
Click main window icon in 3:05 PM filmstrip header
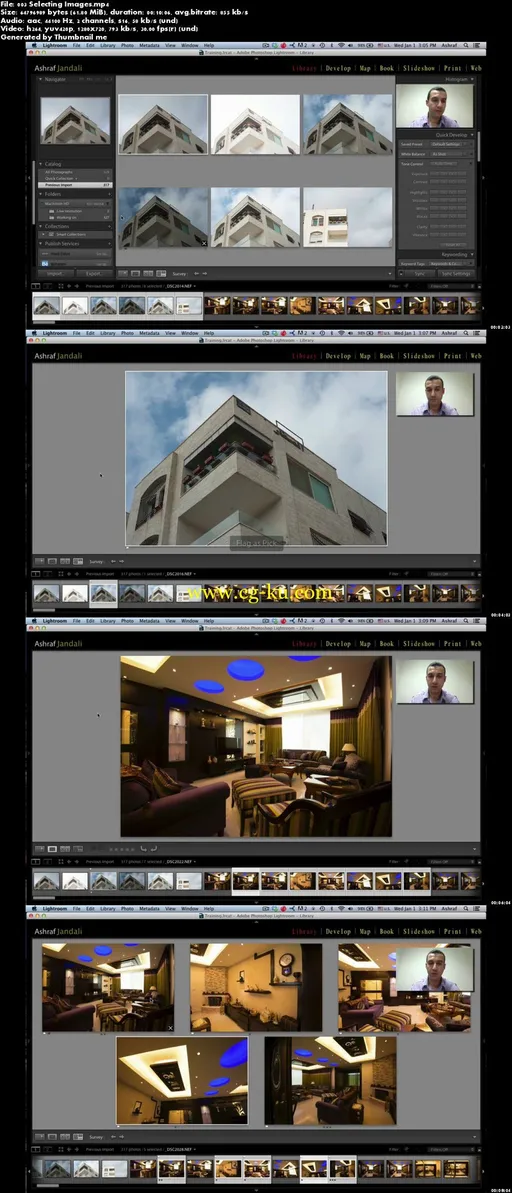[37, 286]
